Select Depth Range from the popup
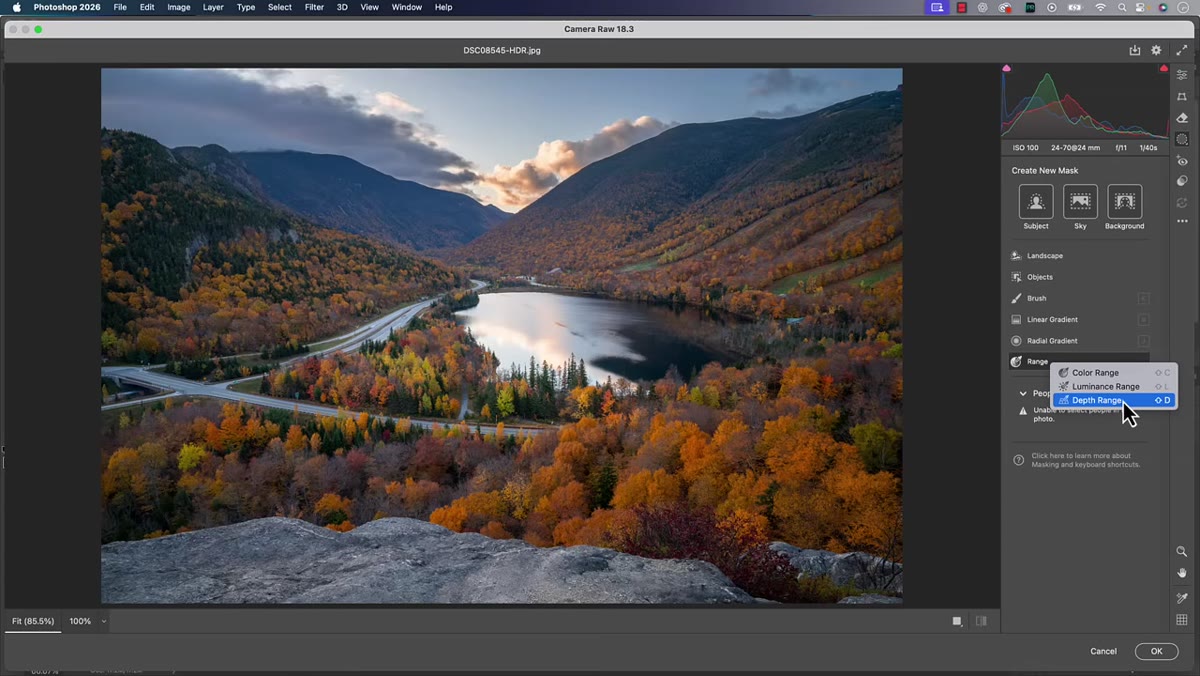Screen dimensions: 1200x676 (x=1114, y=400)
